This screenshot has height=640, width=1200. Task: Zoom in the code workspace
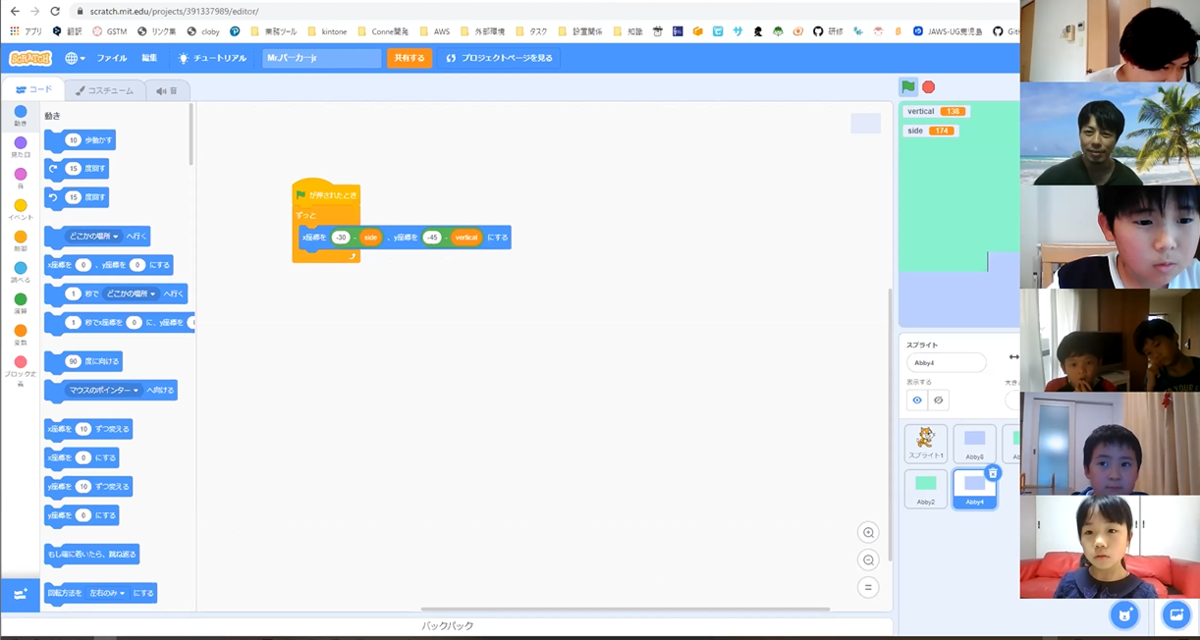tap(868, 533)
